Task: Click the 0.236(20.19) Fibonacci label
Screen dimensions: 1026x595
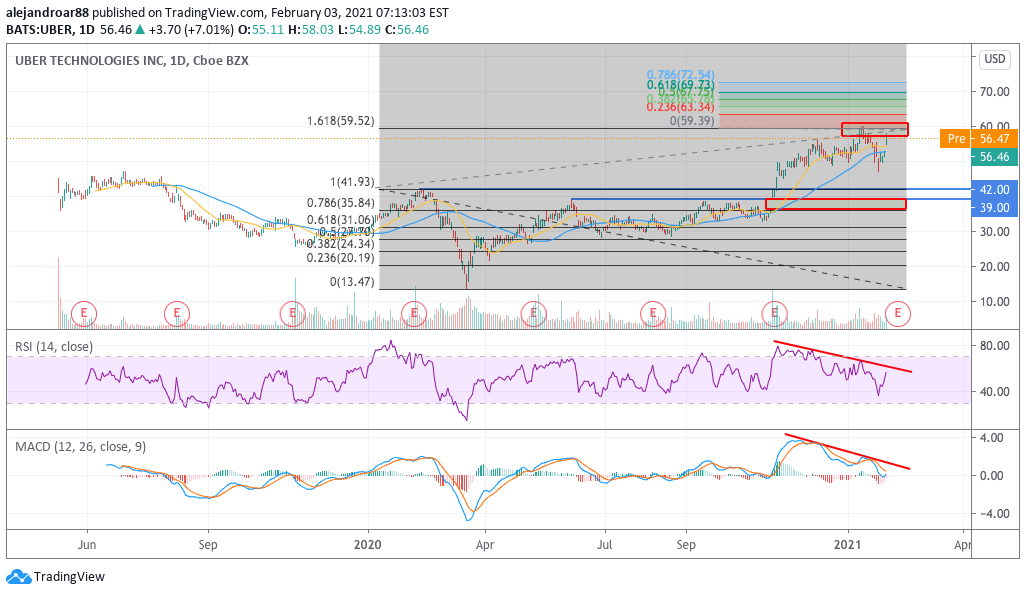Action: 341,258
